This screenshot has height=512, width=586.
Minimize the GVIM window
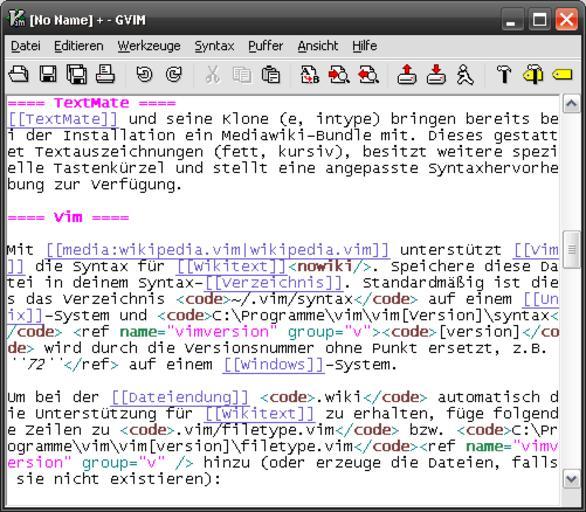point(511,19)
